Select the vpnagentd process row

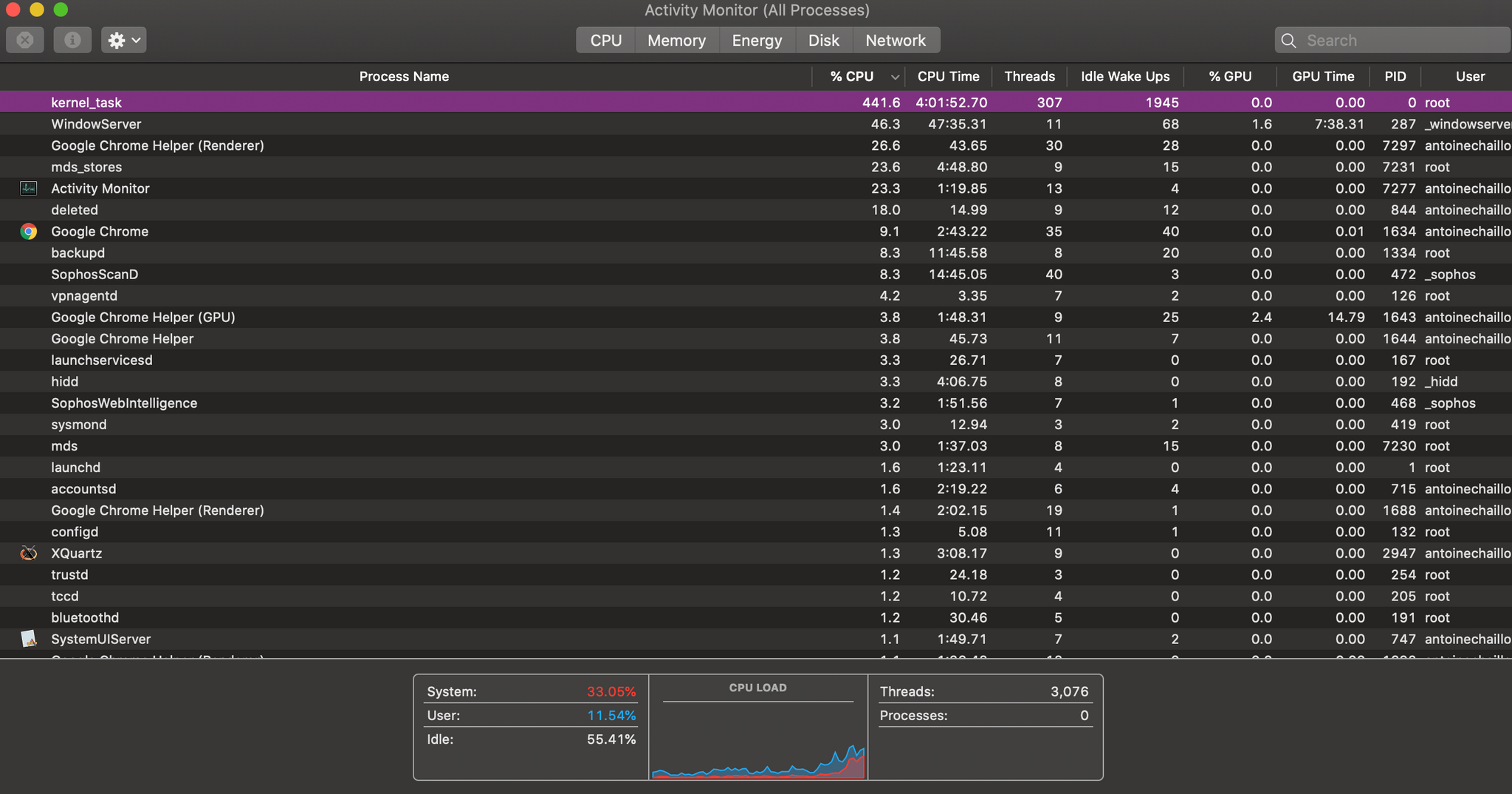click(756, 295)
